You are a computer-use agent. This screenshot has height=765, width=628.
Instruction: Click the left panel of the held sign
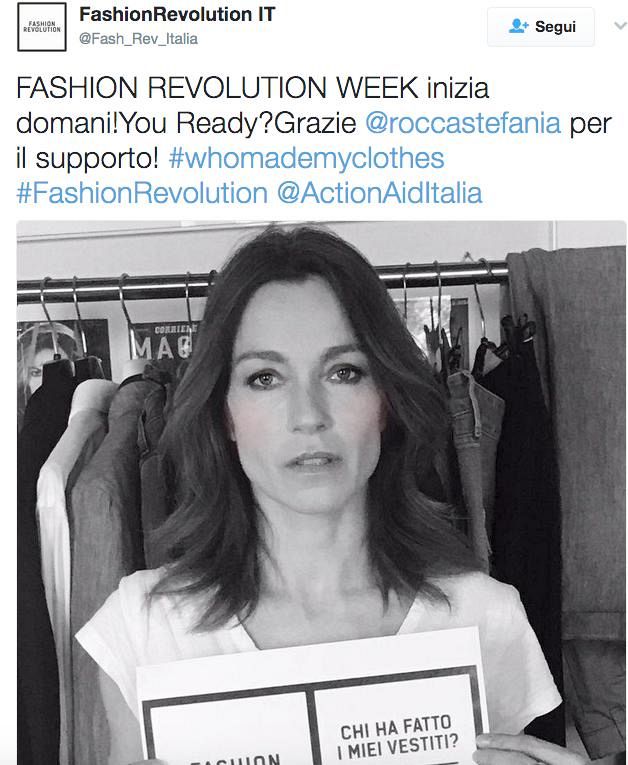point(228,733)
